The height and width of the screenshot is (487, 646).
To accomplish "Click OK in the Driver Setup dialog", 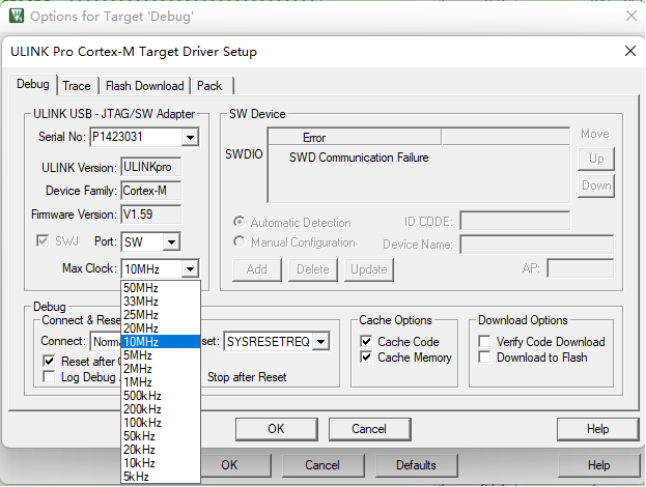I will point(276,429).
